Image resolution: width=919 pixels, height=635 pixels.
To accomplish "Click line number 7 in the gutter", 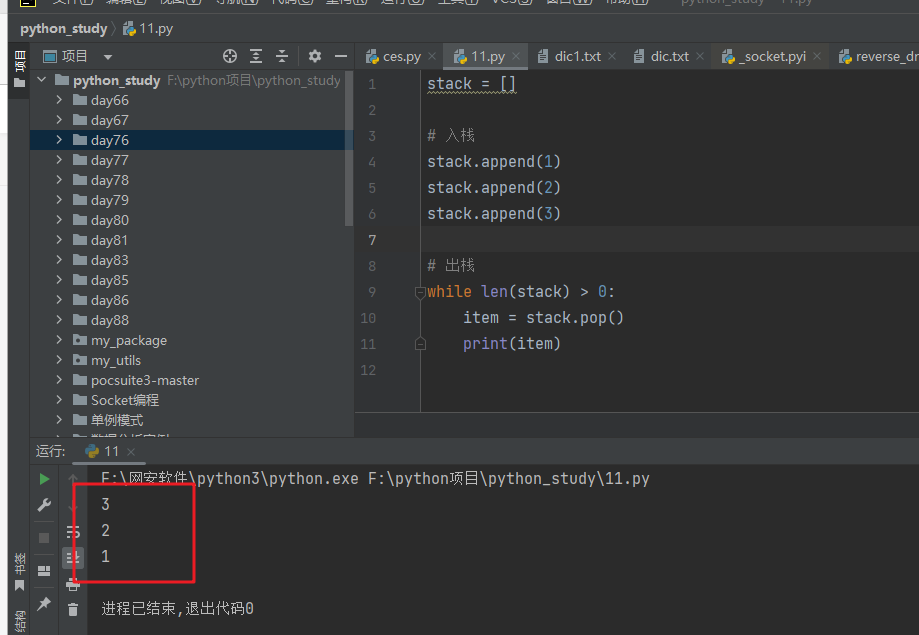I will click(372, 240).
